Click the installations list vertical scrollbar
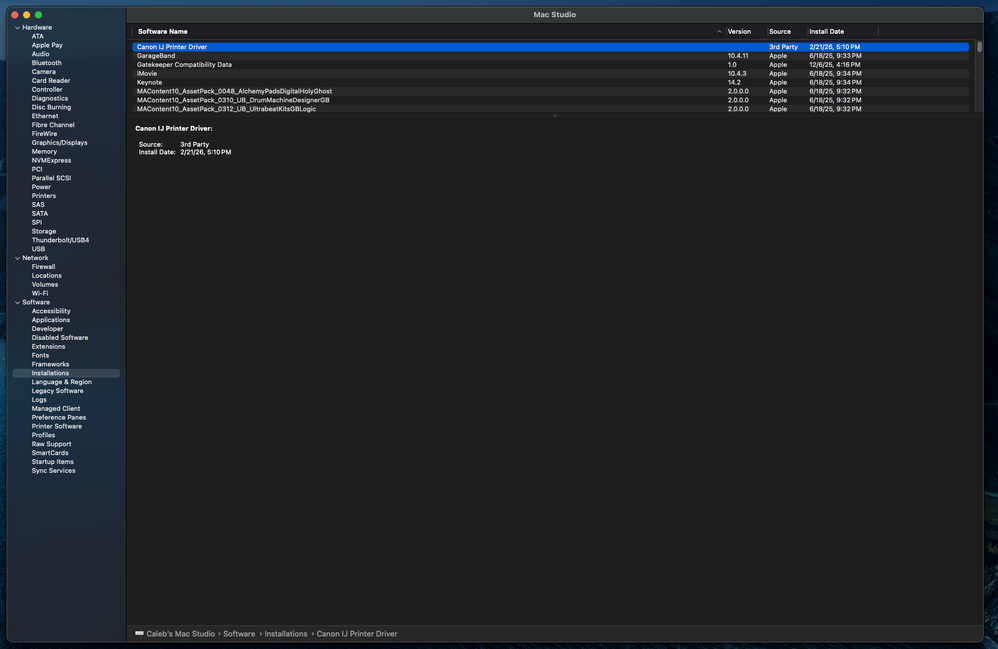 pos(979,47)
